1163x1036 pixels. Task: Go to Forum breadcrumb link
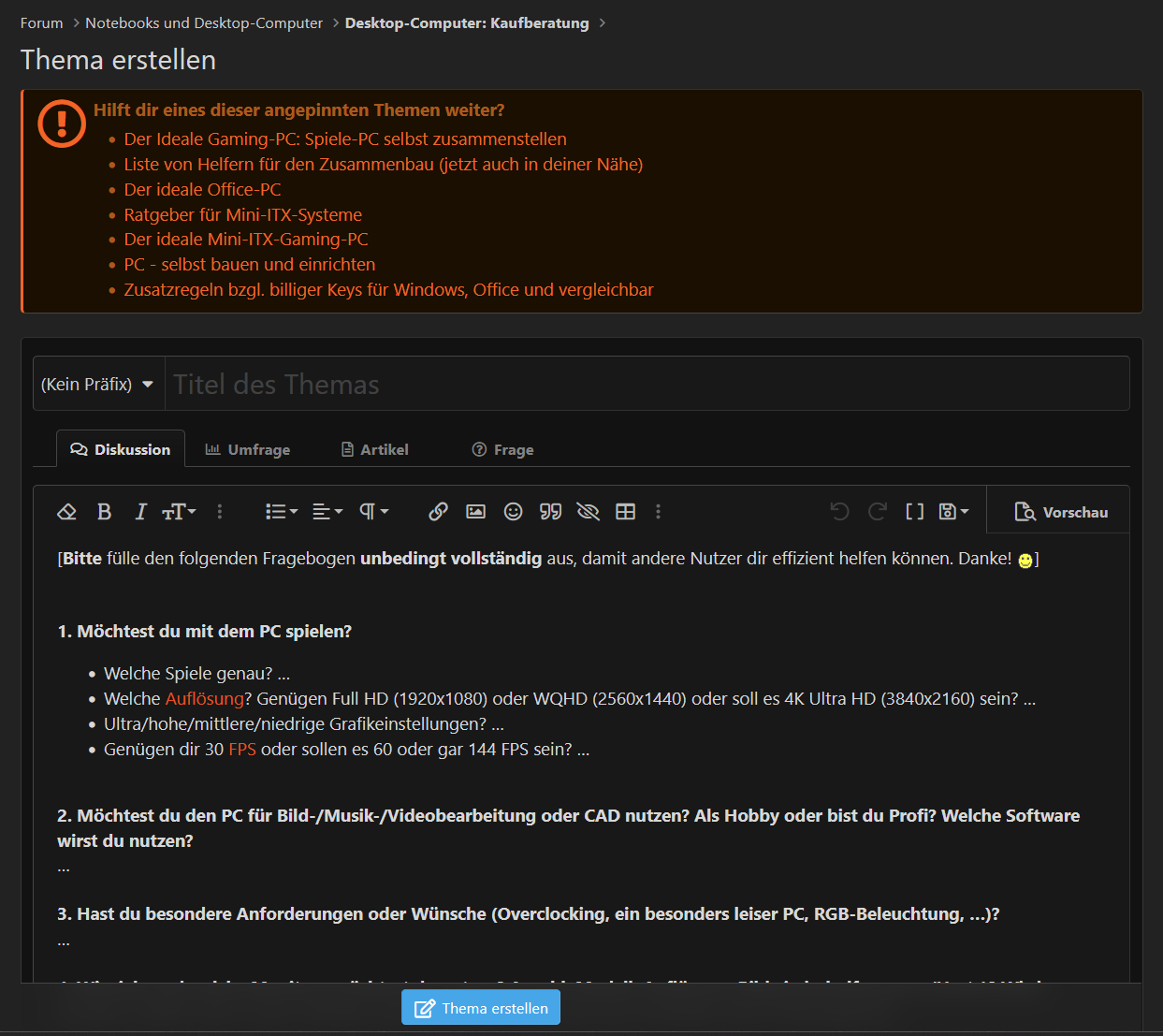coord(42,23)
